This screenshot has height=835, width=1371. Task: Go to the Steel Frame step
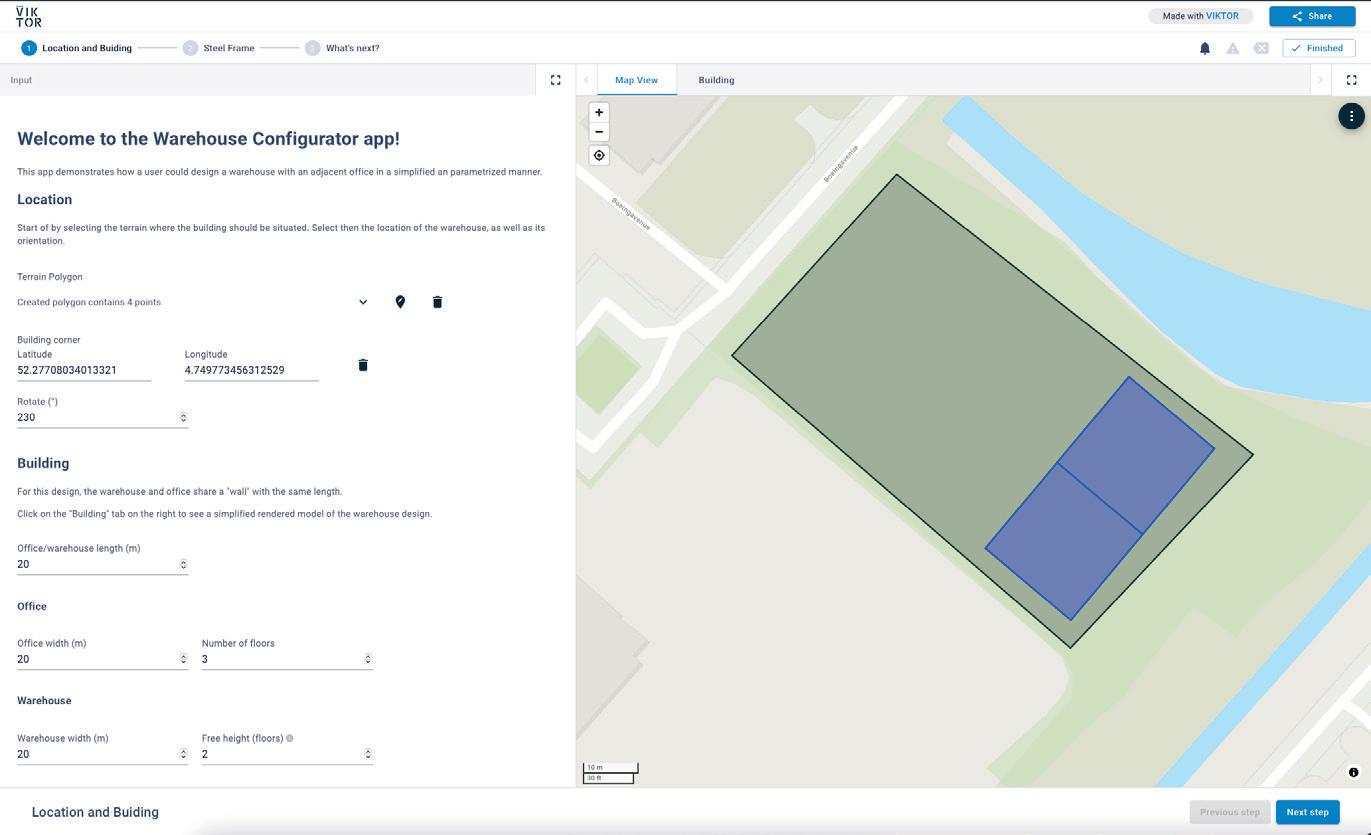(x=228, y=48)
